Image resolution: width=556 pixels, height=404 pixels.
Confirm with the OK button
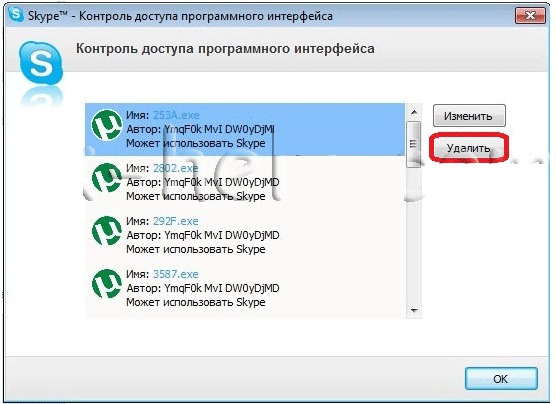[501, 379]
